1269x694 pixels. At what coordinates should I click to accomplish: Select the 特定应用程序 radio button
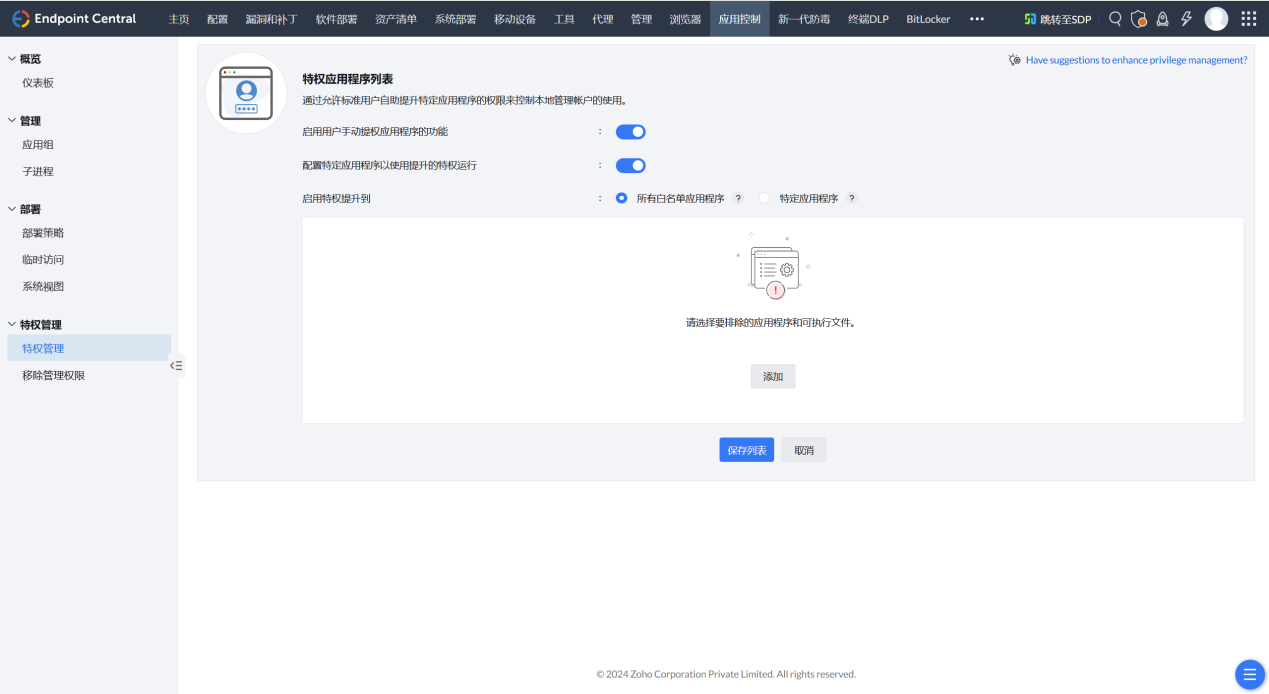point(765,199)
